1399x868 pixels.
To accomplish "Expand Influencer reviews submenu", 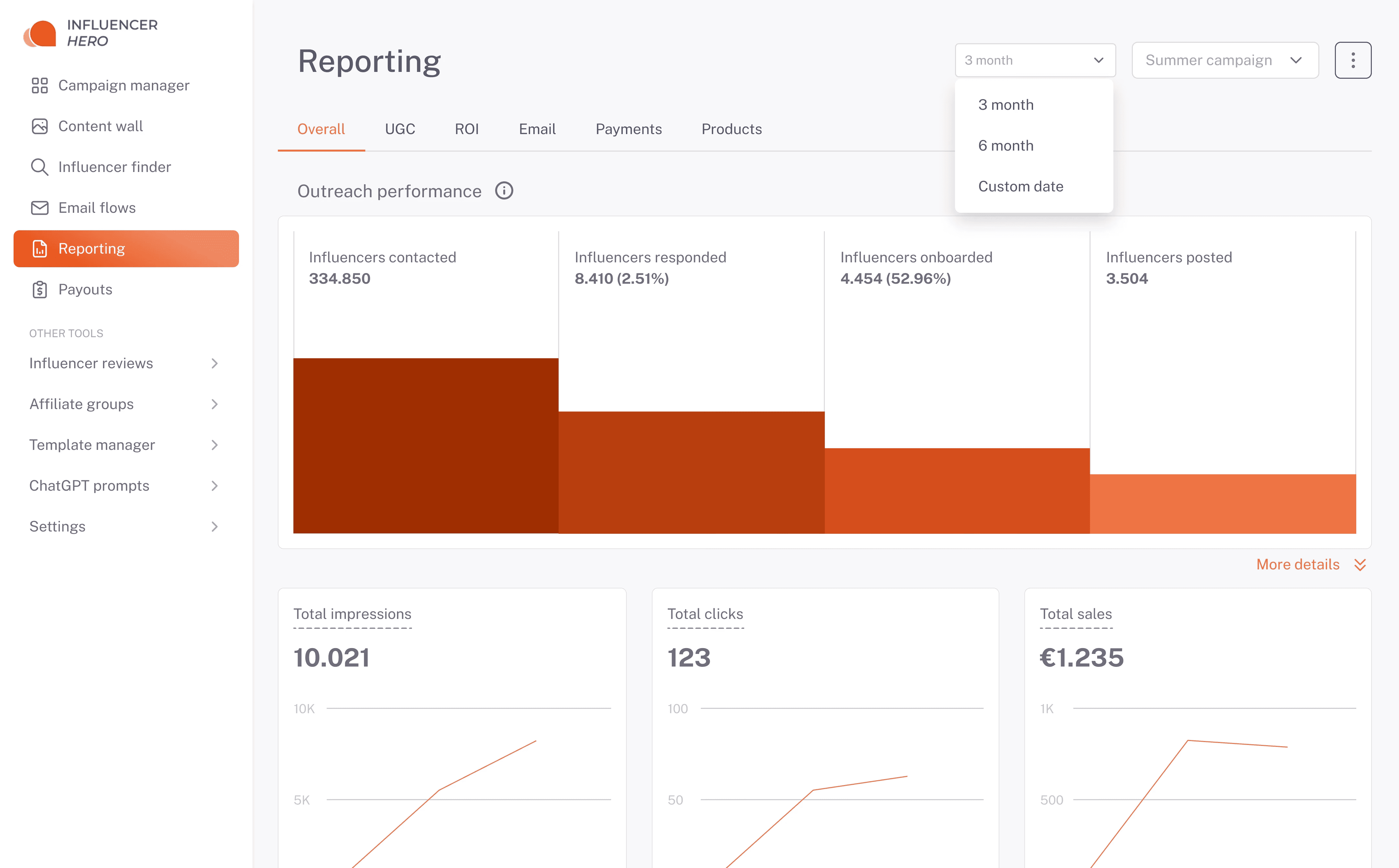I will coord(214,363).
